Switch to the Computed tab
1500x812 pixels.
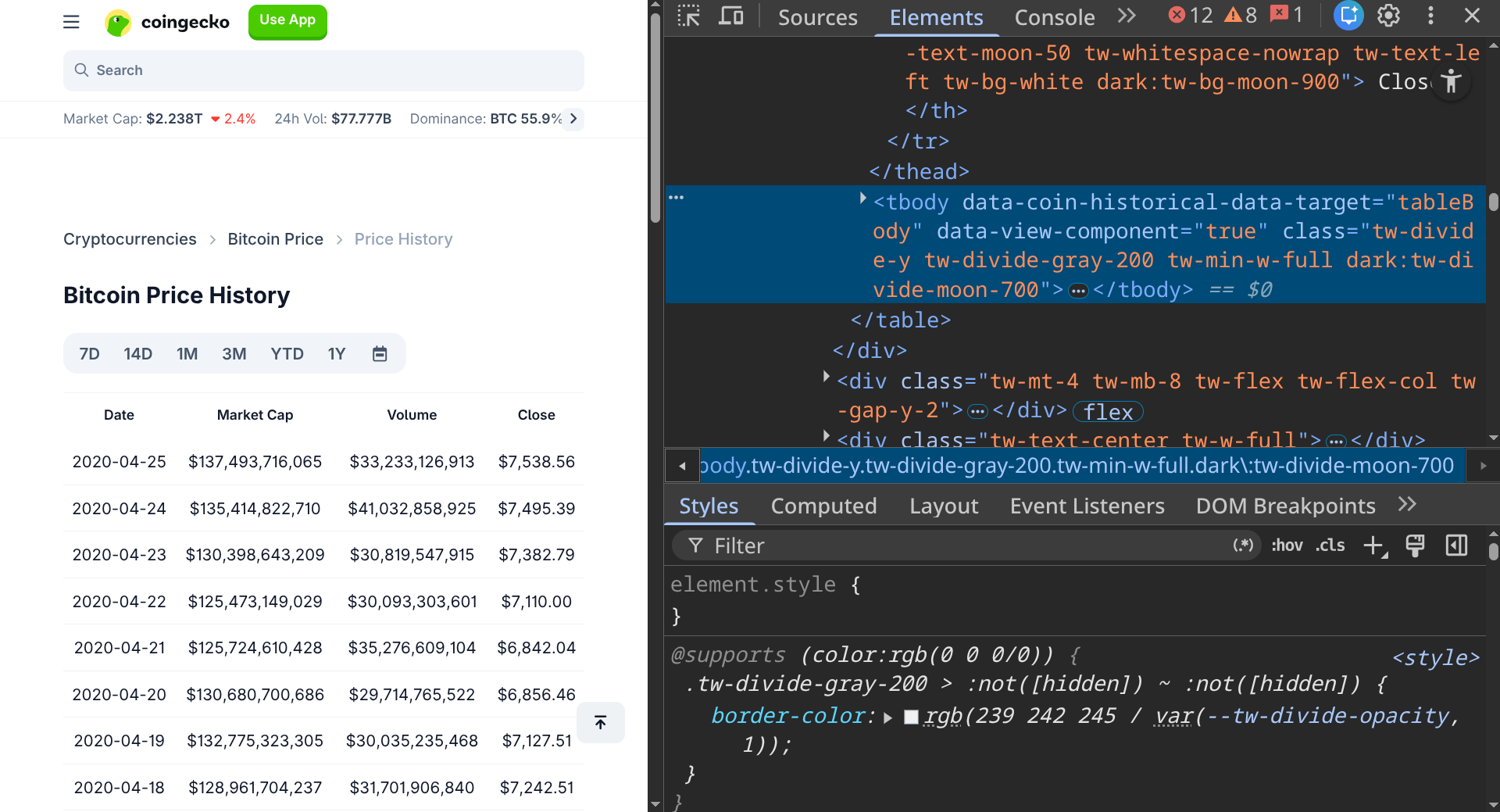click(824, 506)
